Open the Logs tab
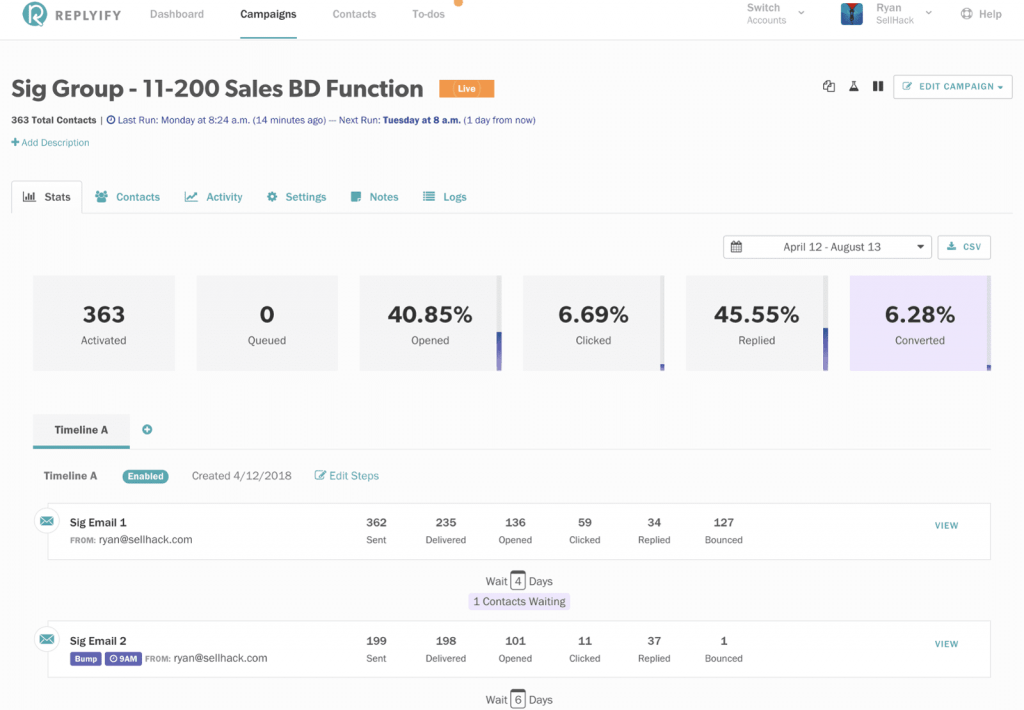 point(445,197)
